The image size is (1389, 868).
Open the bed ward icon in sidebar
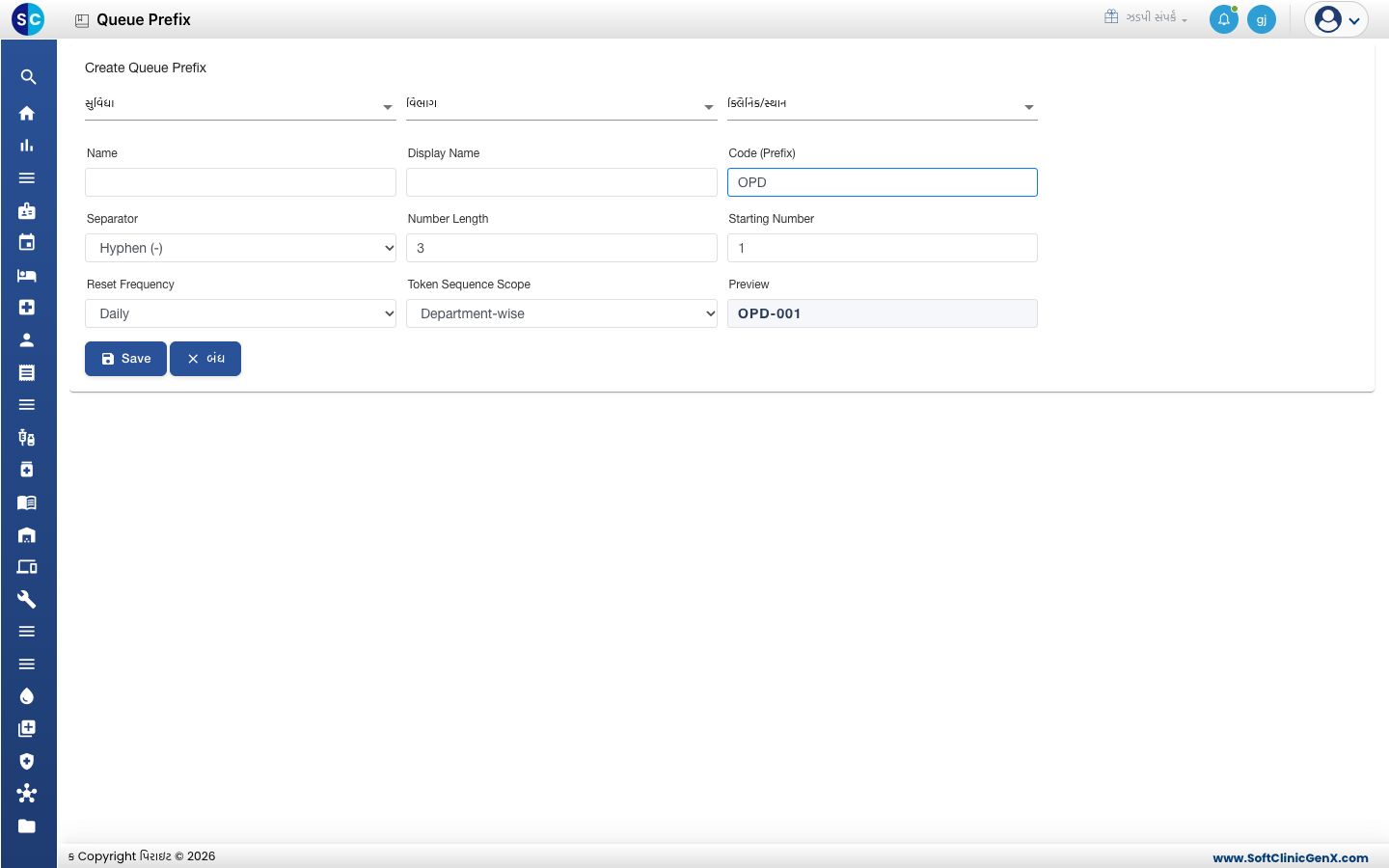(x=27, y=275)
